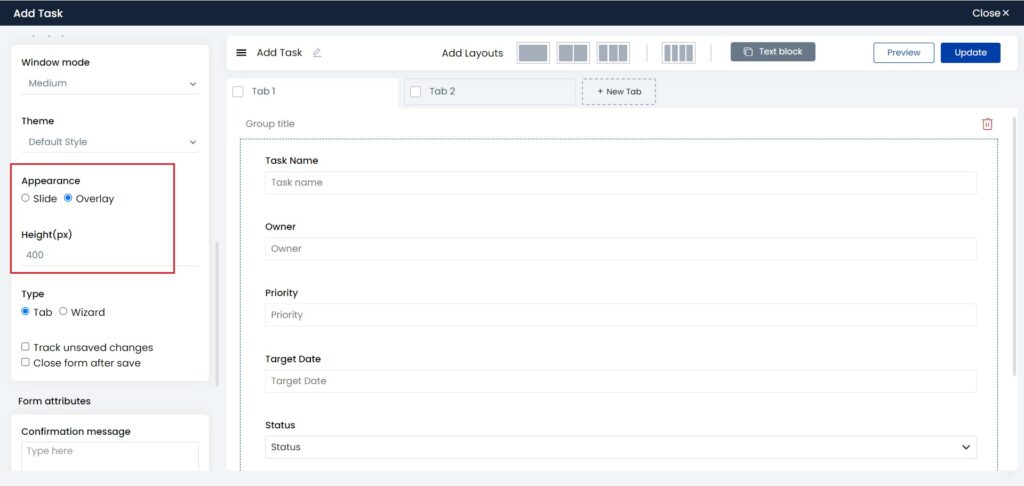Select the three-column layout icon
1024x486 pixels.
click(x=613, y=53)
